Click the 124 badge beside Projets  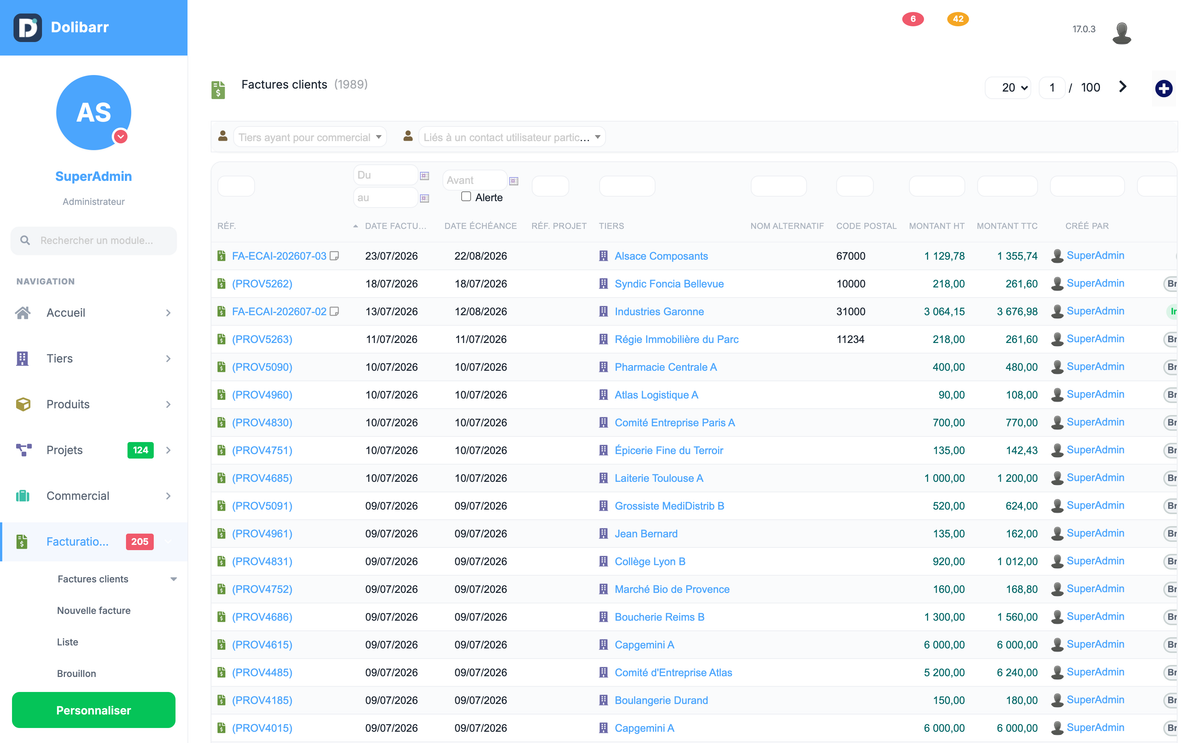click(x=140, y=451)
